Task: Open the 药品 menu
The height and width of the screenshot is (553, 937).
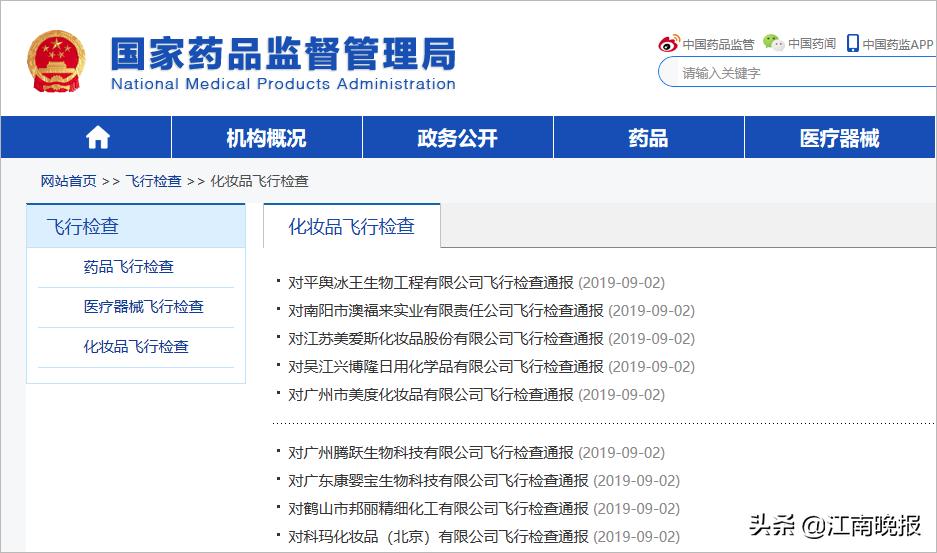Action: 648,138
